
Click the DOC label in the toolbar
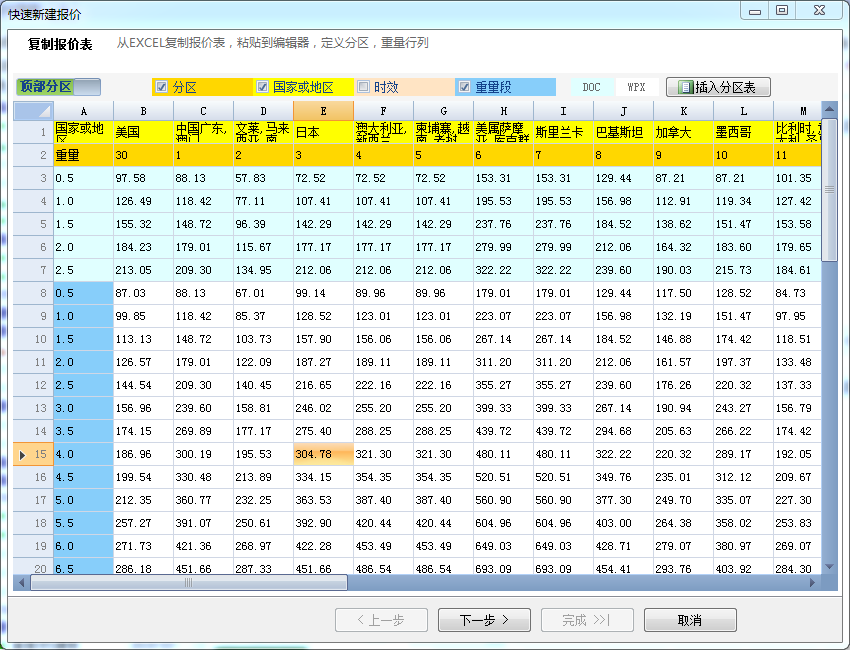coord(591,87)
